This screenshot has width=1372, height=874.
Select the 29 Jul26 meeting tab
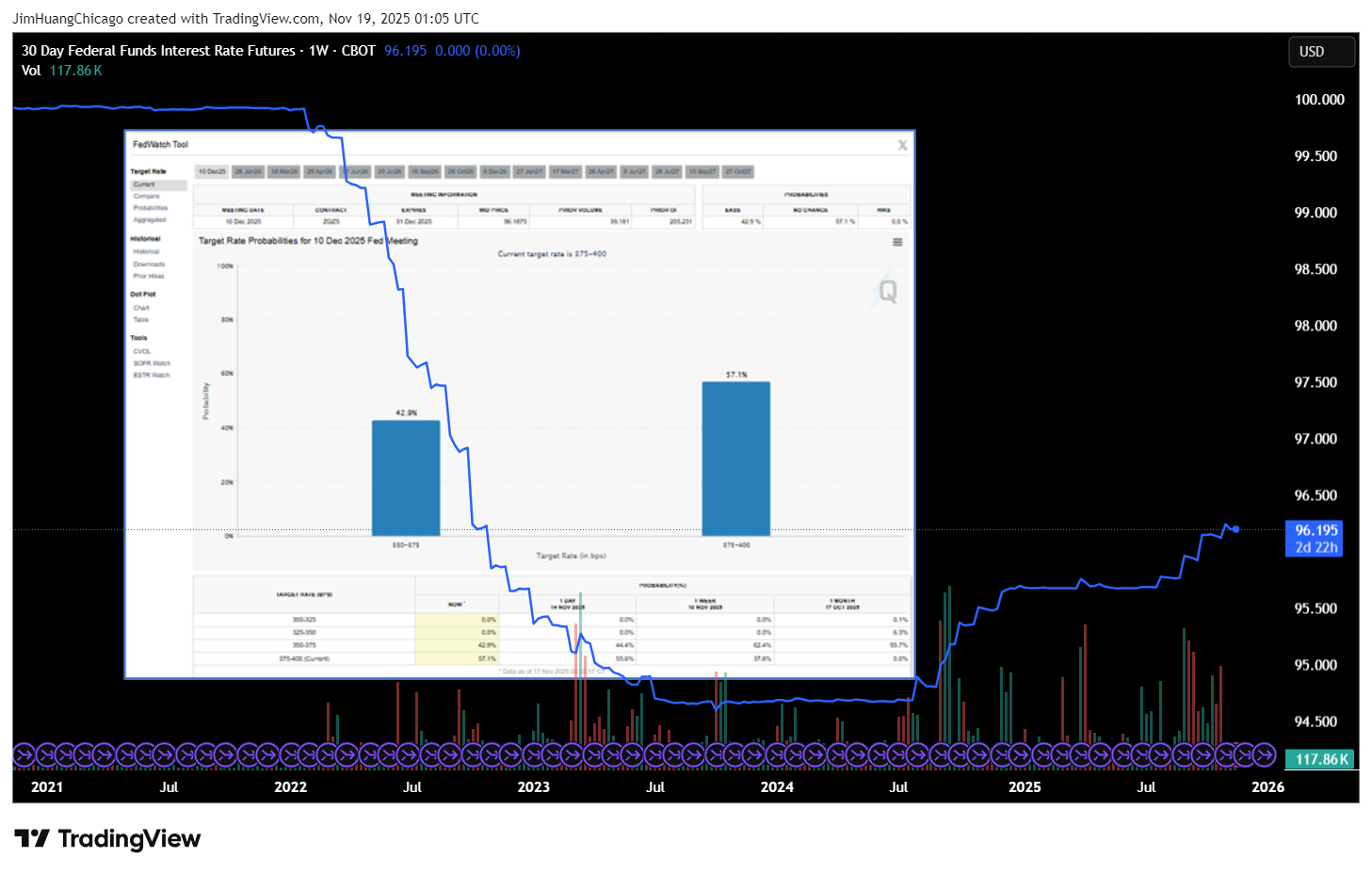390,171
